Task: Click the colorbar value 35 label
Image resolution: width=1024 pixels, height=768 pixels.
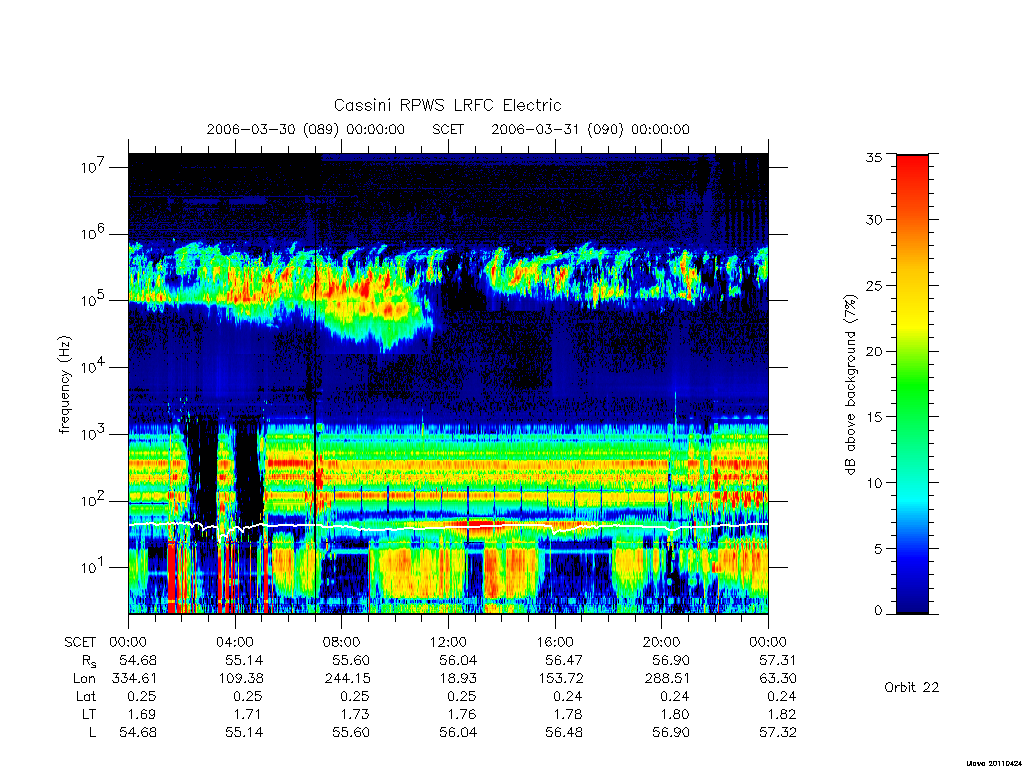Action: point(873,157)
